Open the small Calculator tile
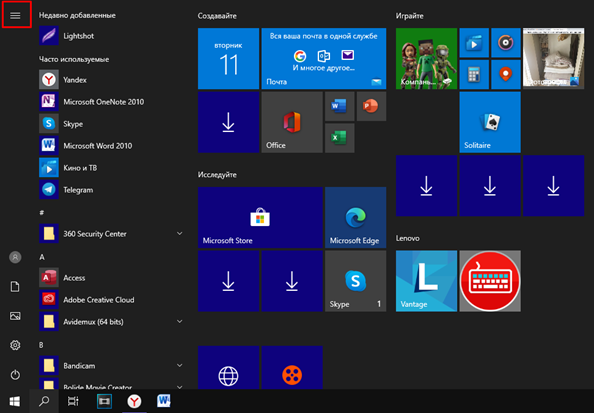Screen dimensions: 594x413 [x=474, y=74]
